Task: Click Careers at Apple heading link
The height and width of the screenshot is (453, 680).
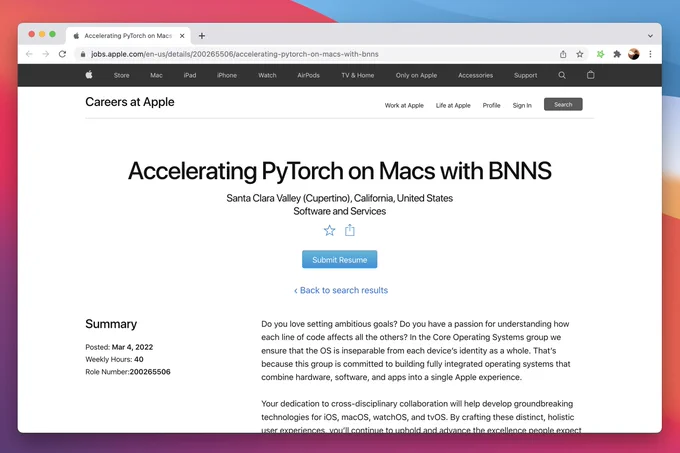Action: pos(130,102)
